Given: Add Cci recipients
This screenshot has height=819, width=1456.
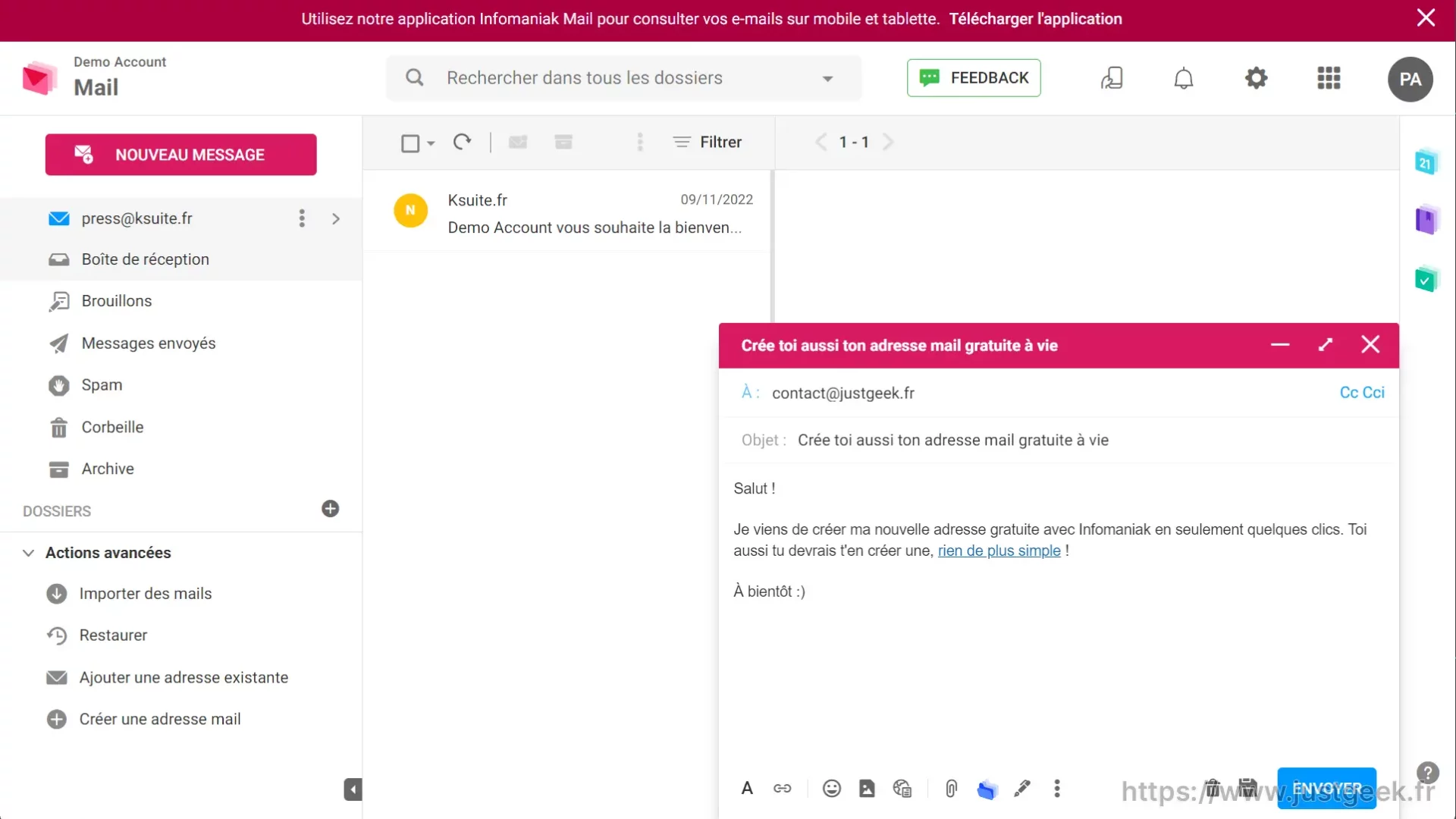Looking at the screenshot, I should pyautogui.click(x=1373, y=393).
